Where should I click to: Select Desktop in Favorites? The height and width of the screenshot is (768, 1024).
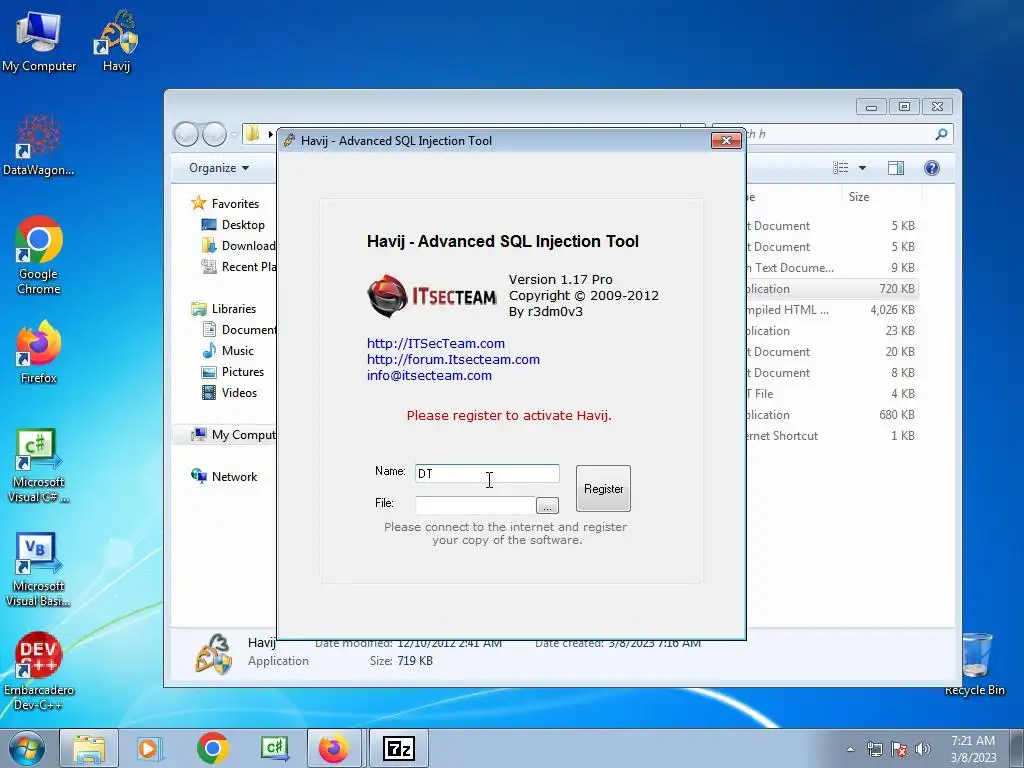[x=233, y=225]
